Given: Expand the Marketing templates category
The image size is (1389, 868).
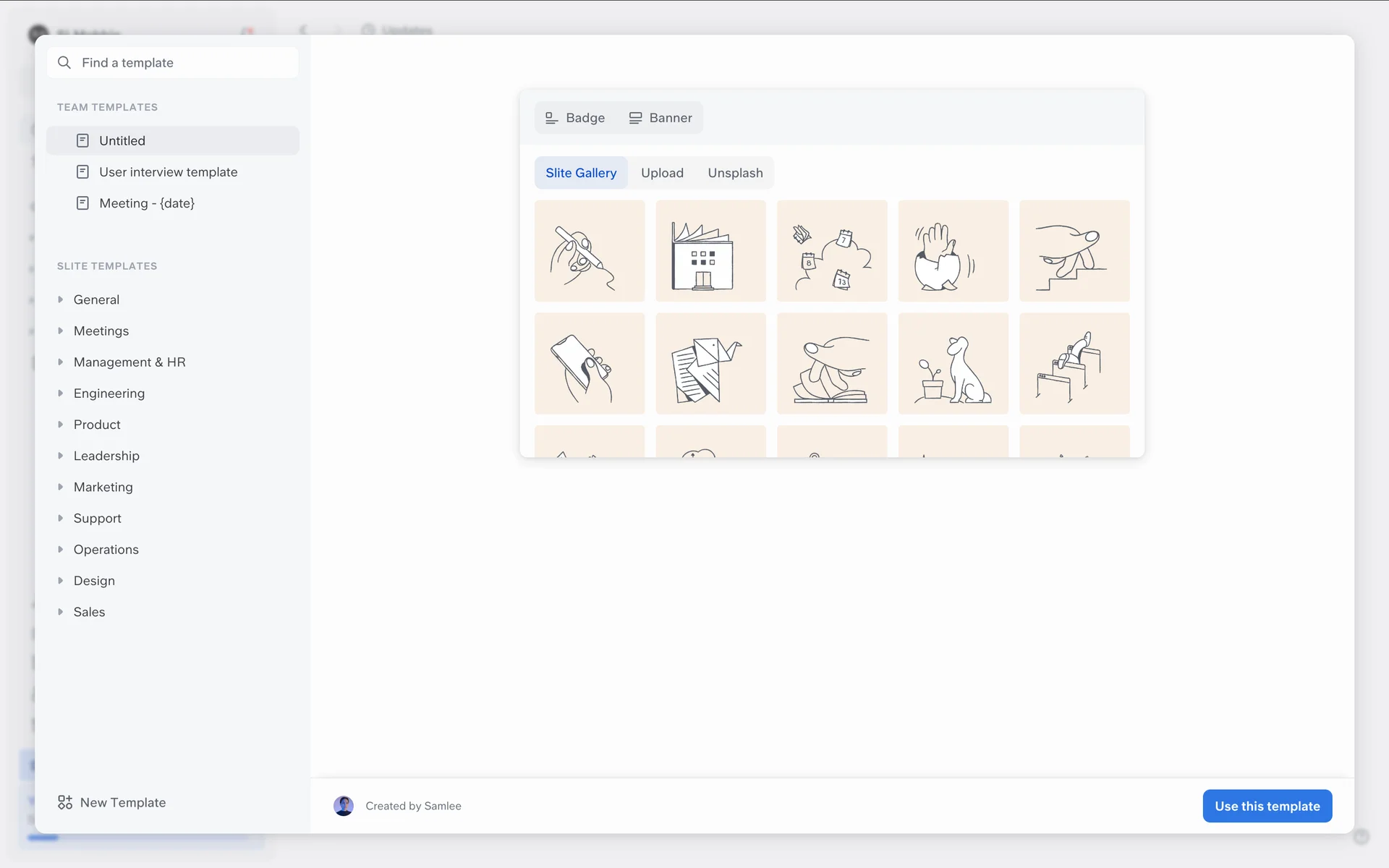Looking at the screenshot, I should pos(61,487).
